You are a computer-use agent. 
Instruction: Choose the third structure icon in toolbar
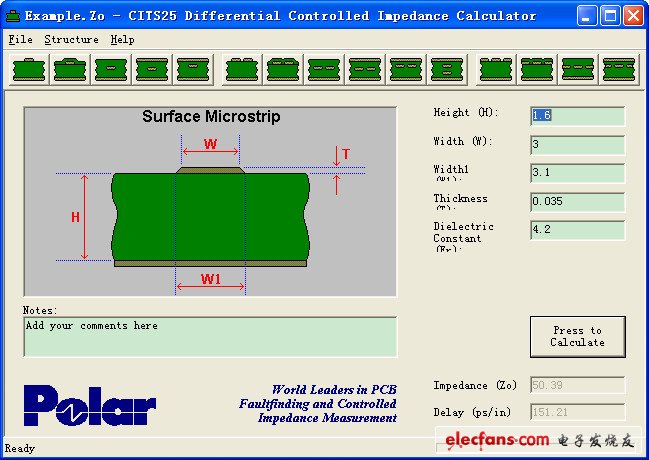pos(109,69)
